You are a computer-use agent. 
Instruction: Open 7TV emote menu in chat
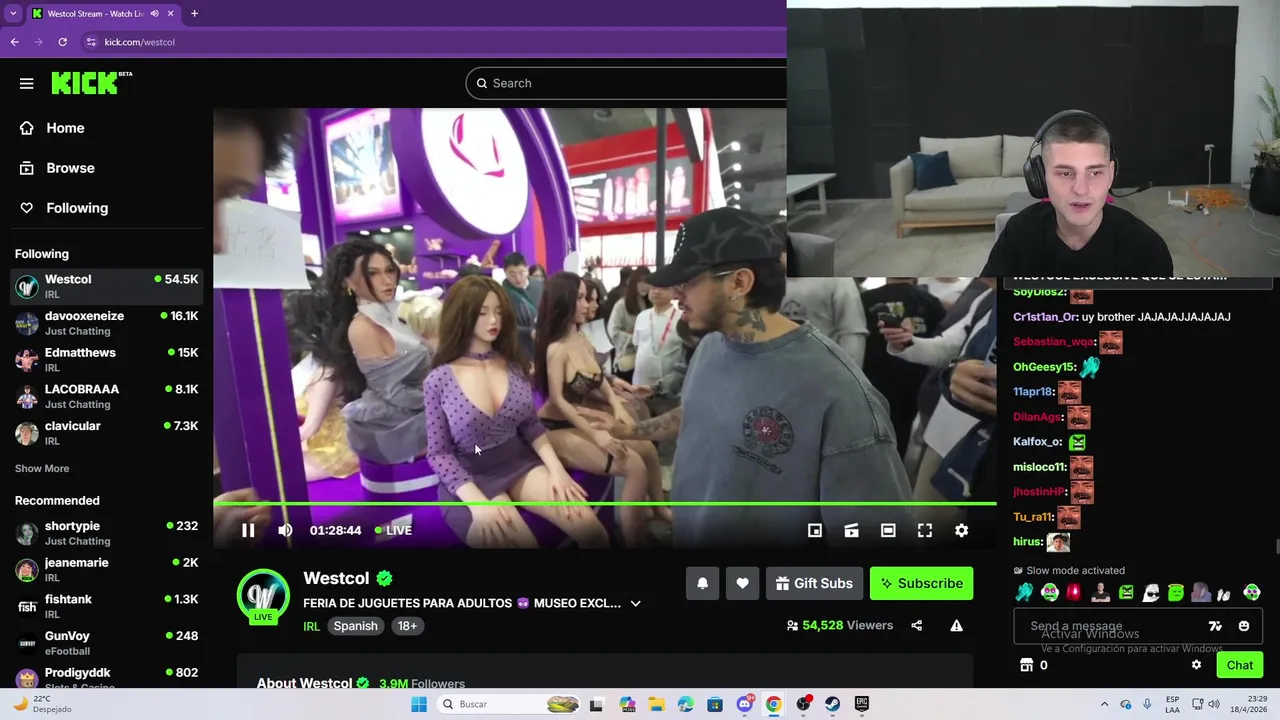tap(1215, 626)
